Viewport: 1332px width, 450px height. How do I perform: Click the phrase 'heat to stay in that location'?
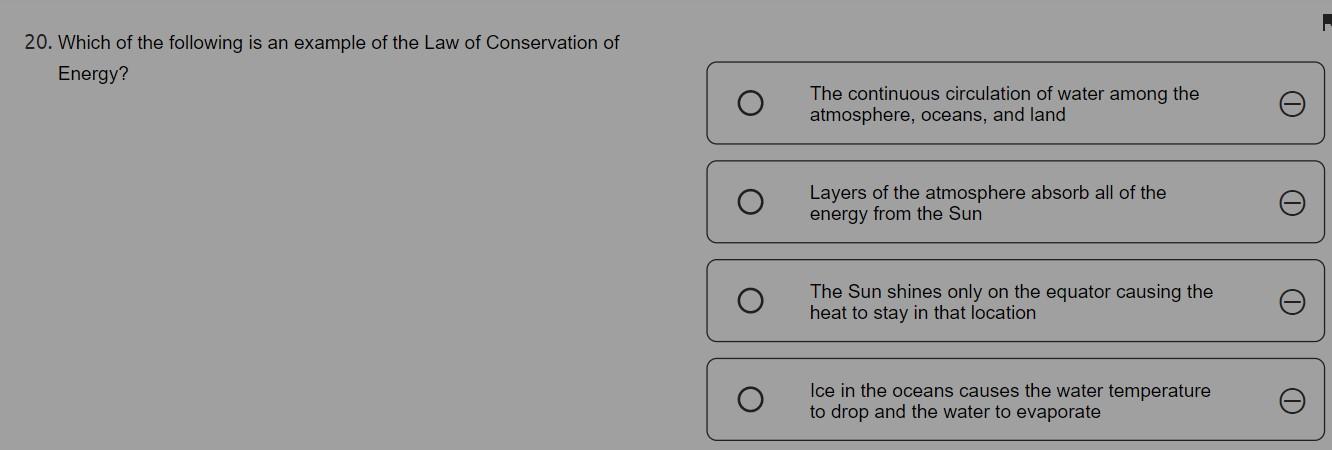(922, 313)
